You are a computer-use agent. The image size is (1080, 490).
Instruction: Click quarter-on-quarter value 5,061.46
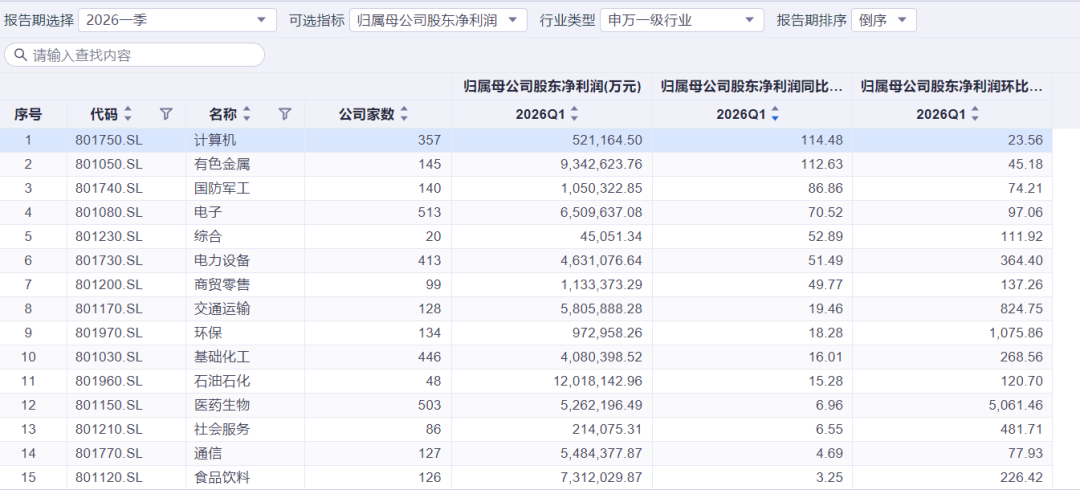(1016, 406)
